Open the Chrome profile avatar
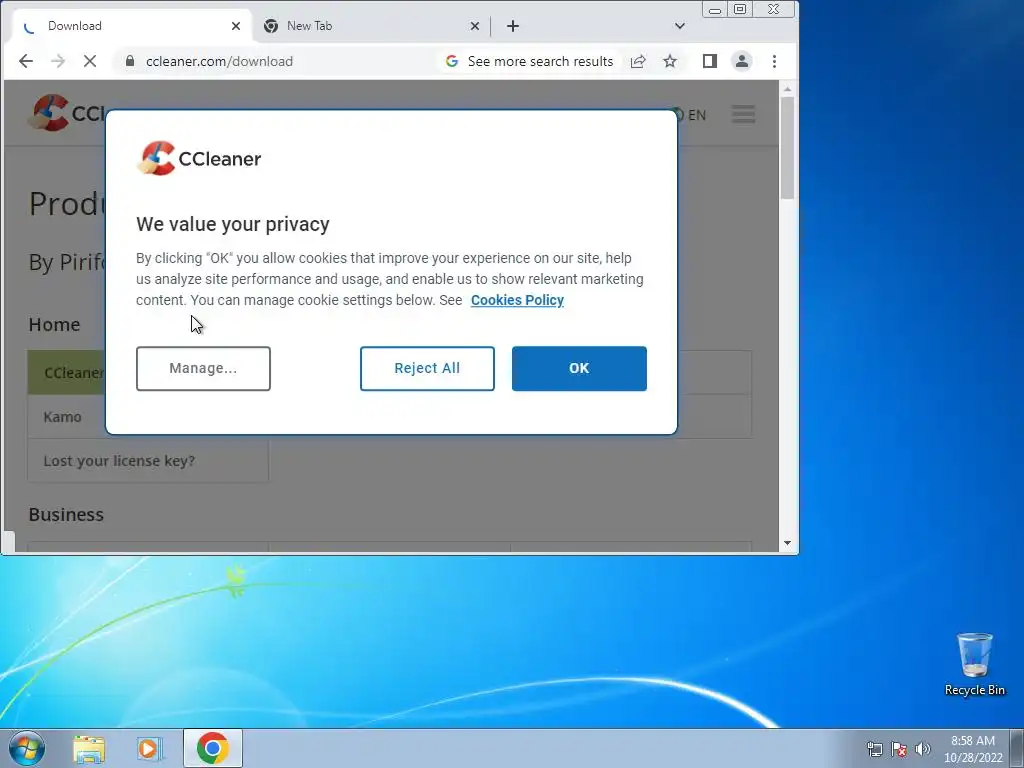Viewport: 1024px width, 768px height. pos(742,61)
